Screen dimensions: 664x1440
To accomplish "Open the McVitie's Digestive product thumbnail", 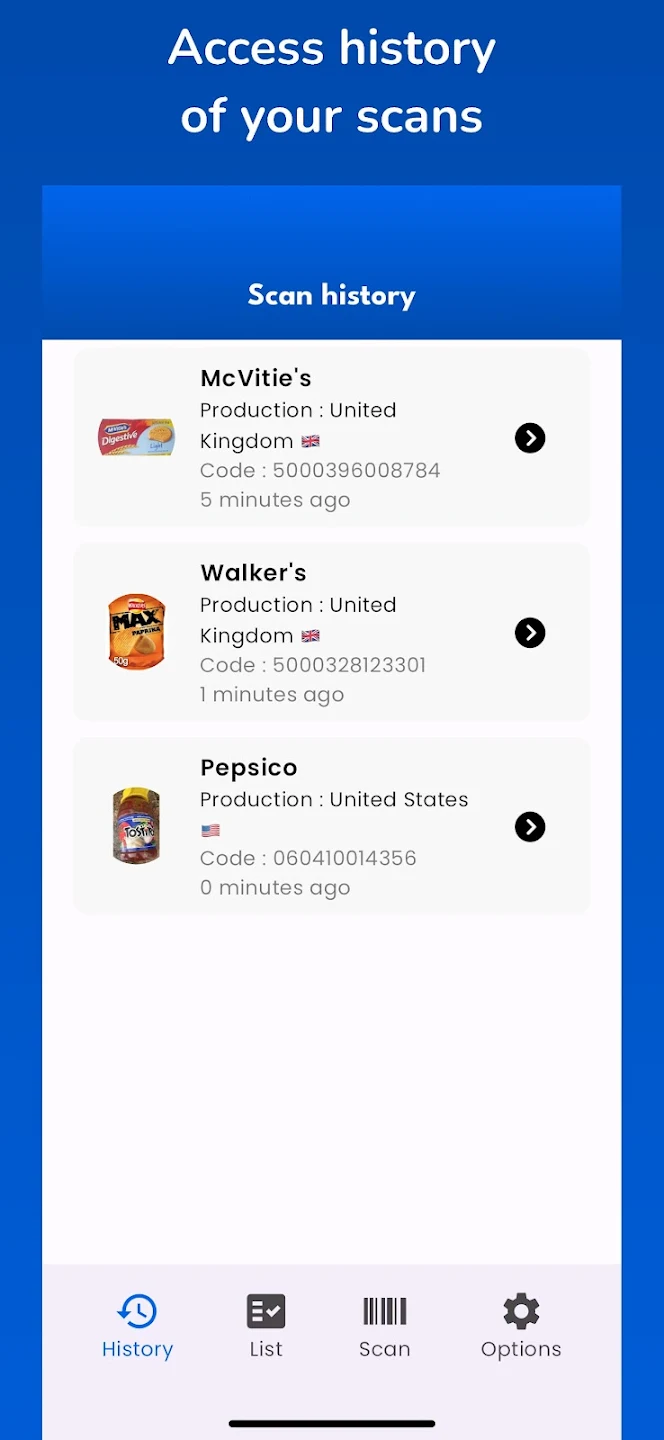I will point(136,438).
